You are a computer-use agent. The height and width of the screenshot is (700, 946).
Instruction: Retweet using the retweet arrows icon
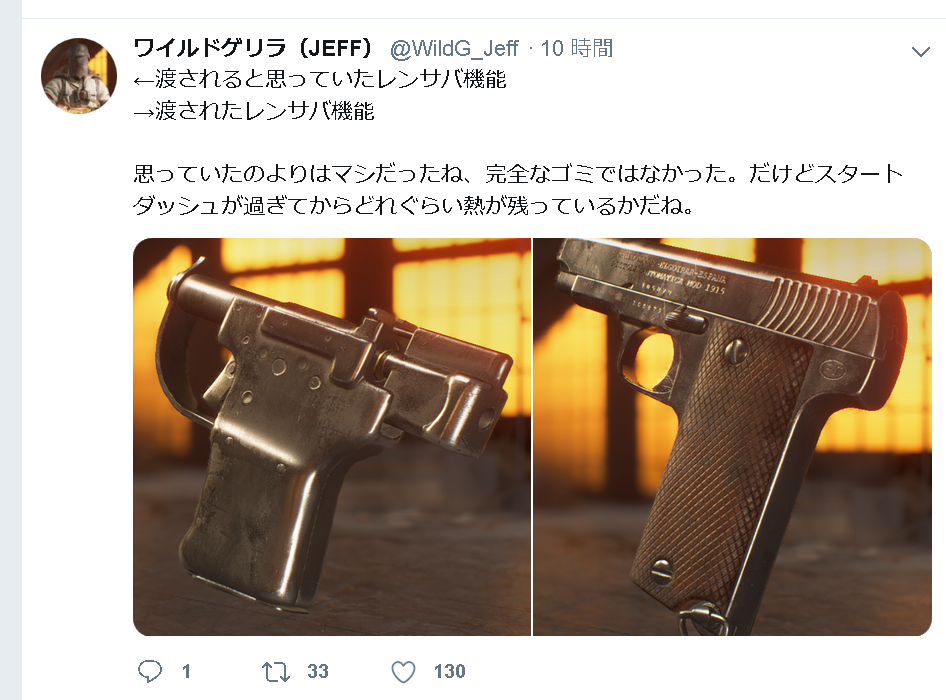(276, 672)
